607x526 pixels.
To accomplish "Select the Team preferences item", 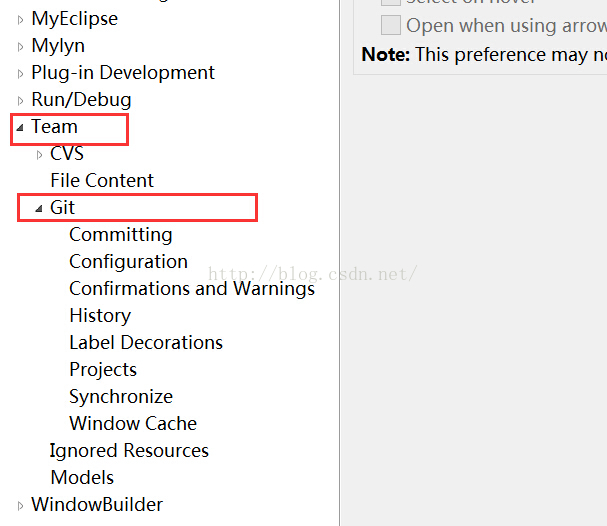I will (55, 127).
